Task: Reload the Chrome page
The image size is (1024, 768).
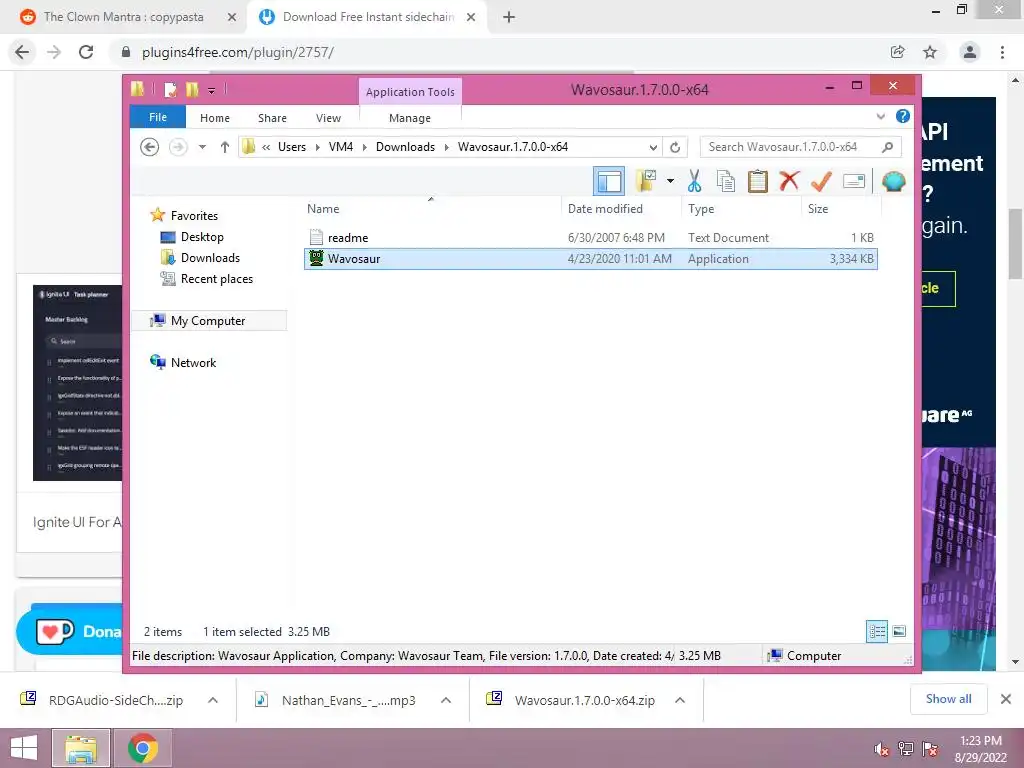Action: 86,52
